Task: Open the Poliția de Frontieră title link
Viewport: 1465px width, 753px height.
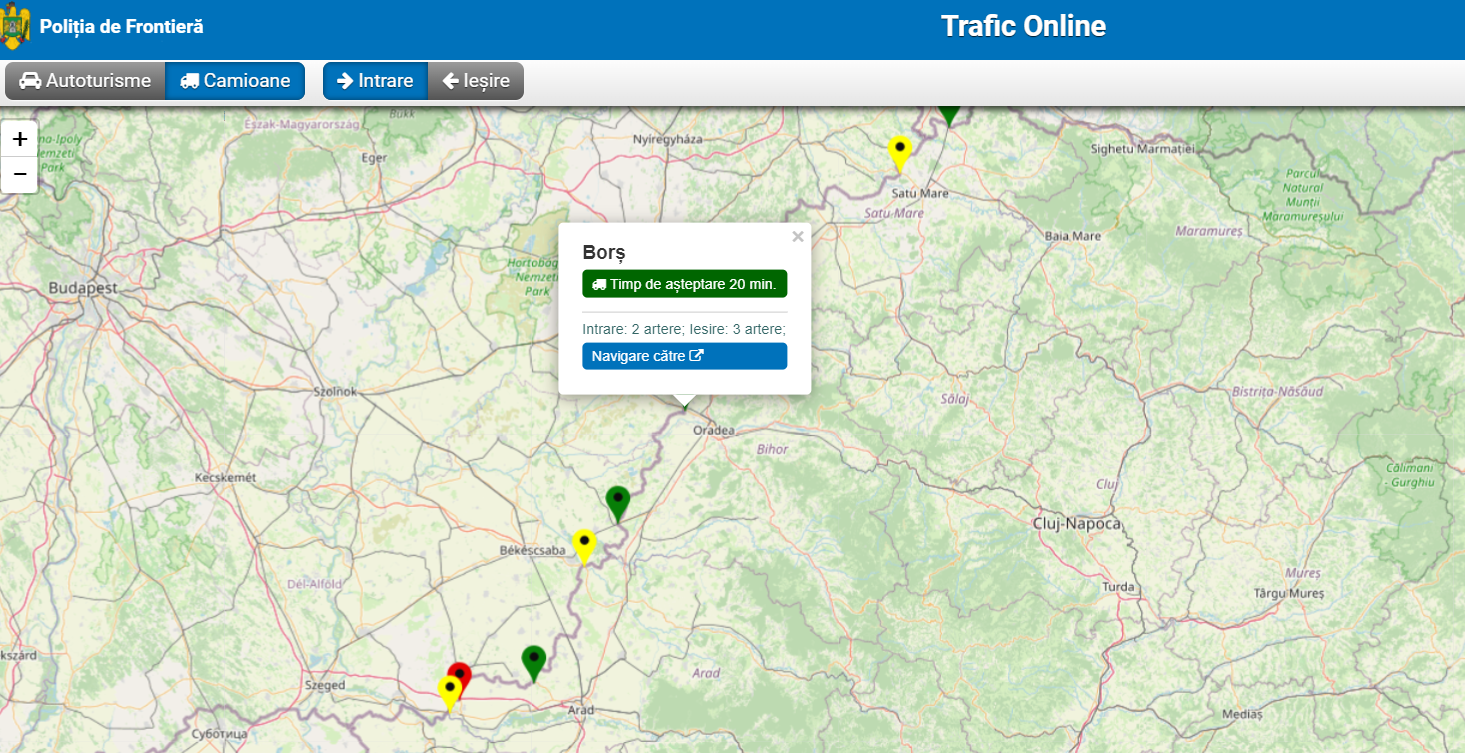Action: [121, 27]
